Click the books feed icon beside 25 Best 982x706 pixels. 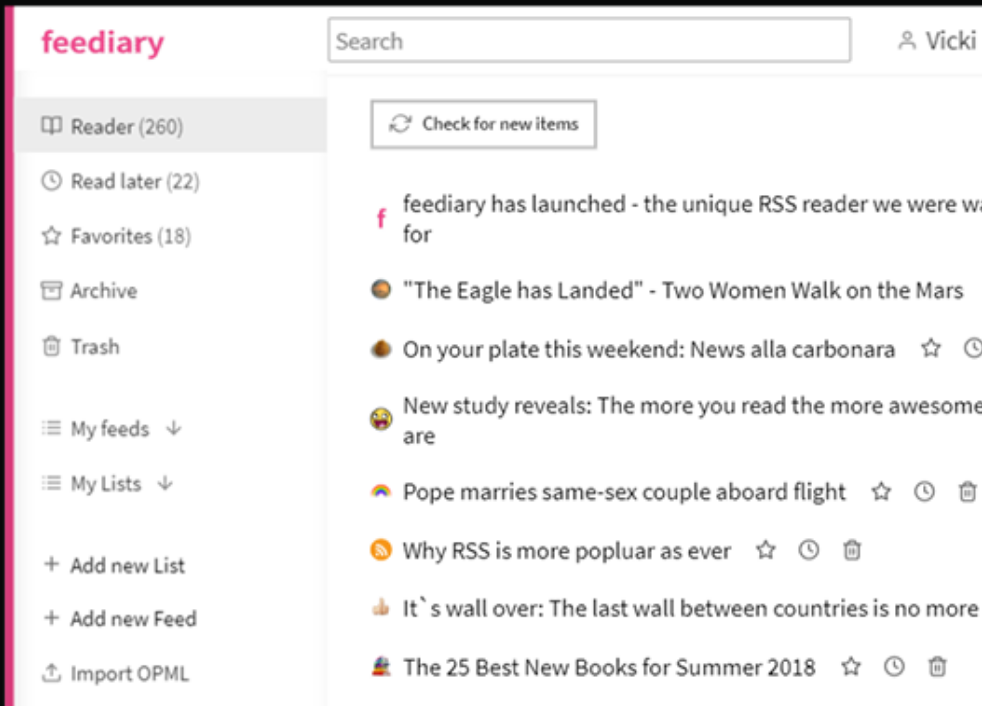coord(381,667)
